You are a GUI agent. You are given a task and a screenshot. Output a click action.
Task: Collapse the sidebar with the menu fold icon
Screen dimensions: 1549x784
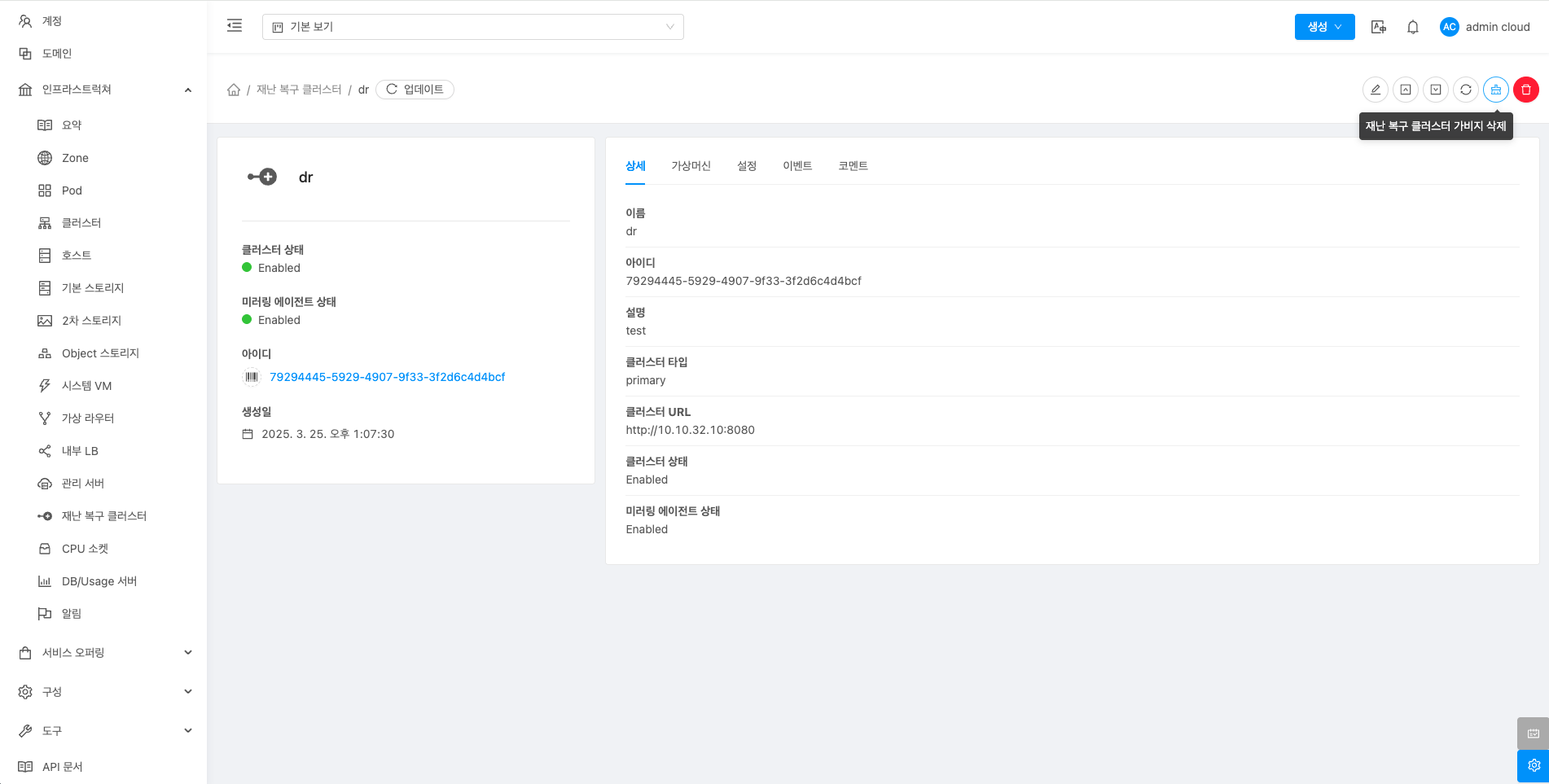click(235, 26)
